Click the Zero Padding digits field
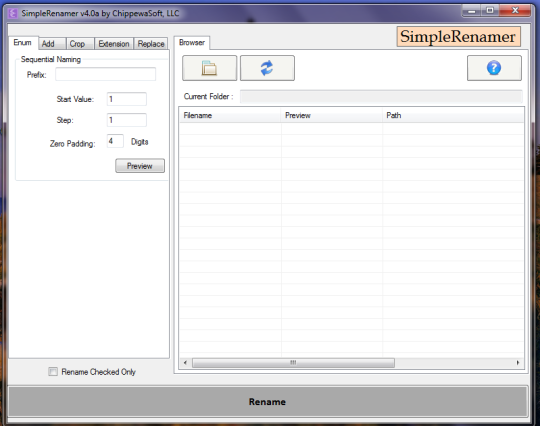Image resolution: width=540 pixels, height=426 pixels. (x=115, y=141)
